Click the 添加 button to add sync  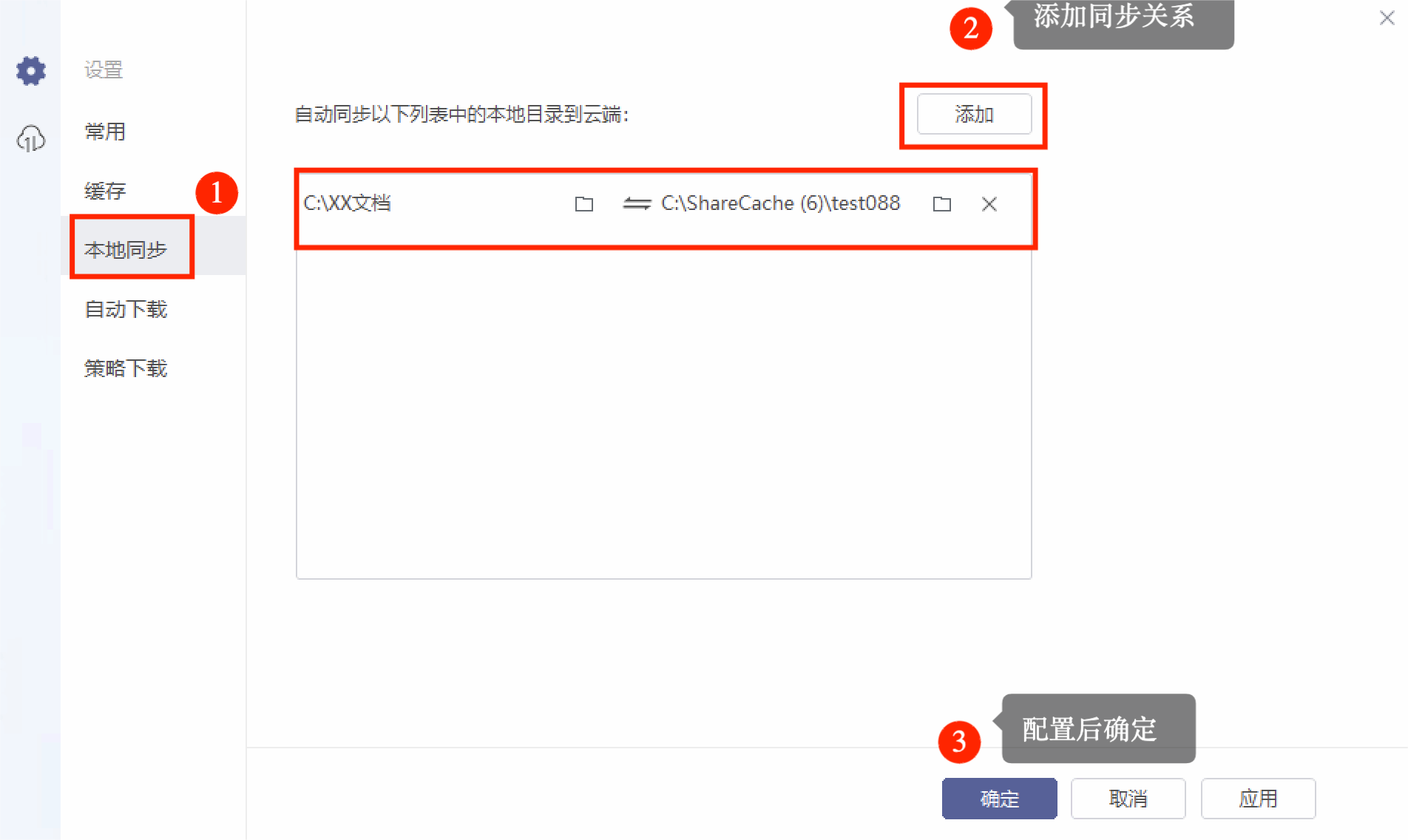click(974, 114)
